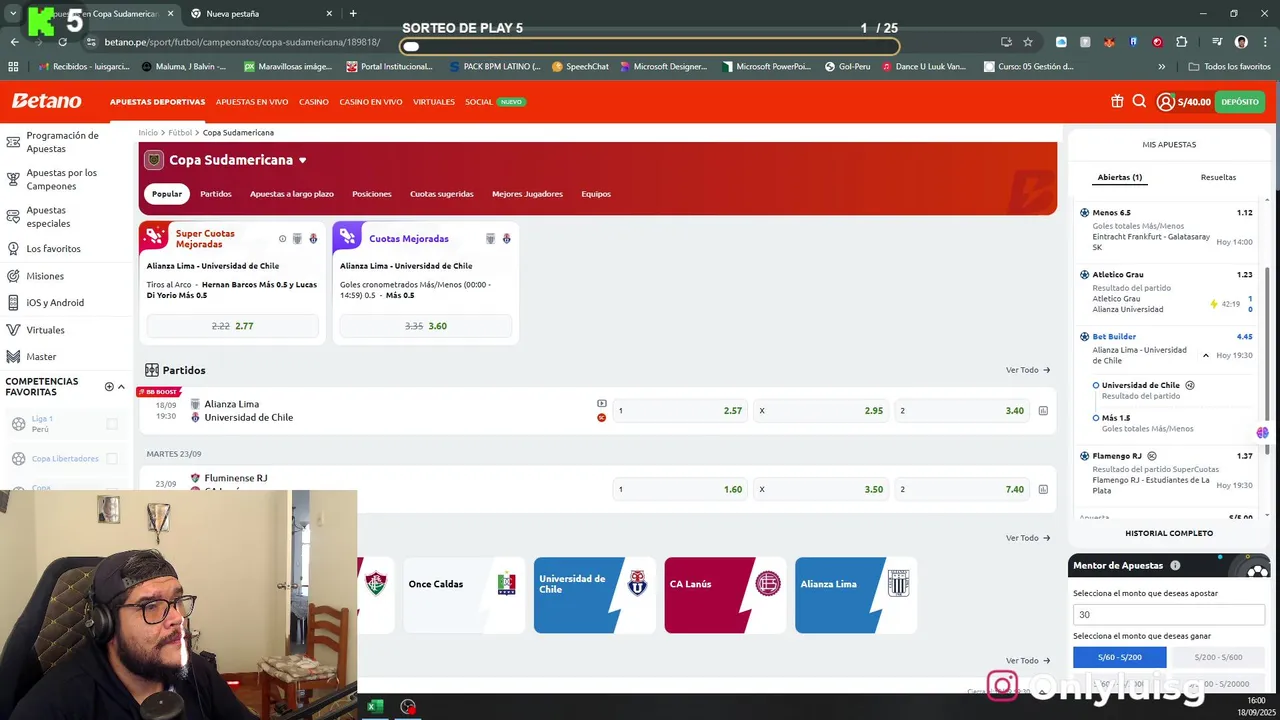The width and height of the screenshot is (1280, 720).
Task: Open browser extensions puzzle icon
Action: pos(1182,42)
